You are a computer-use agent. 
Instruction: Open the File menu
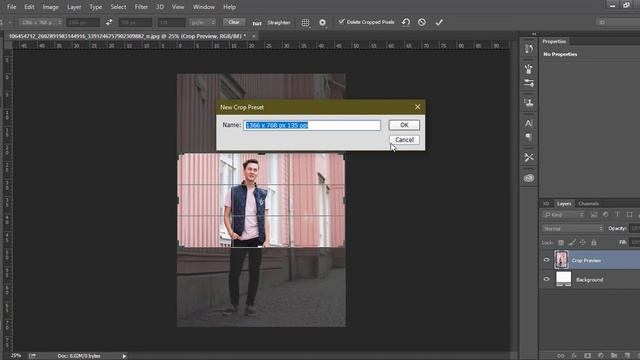[x=11, y=7]
